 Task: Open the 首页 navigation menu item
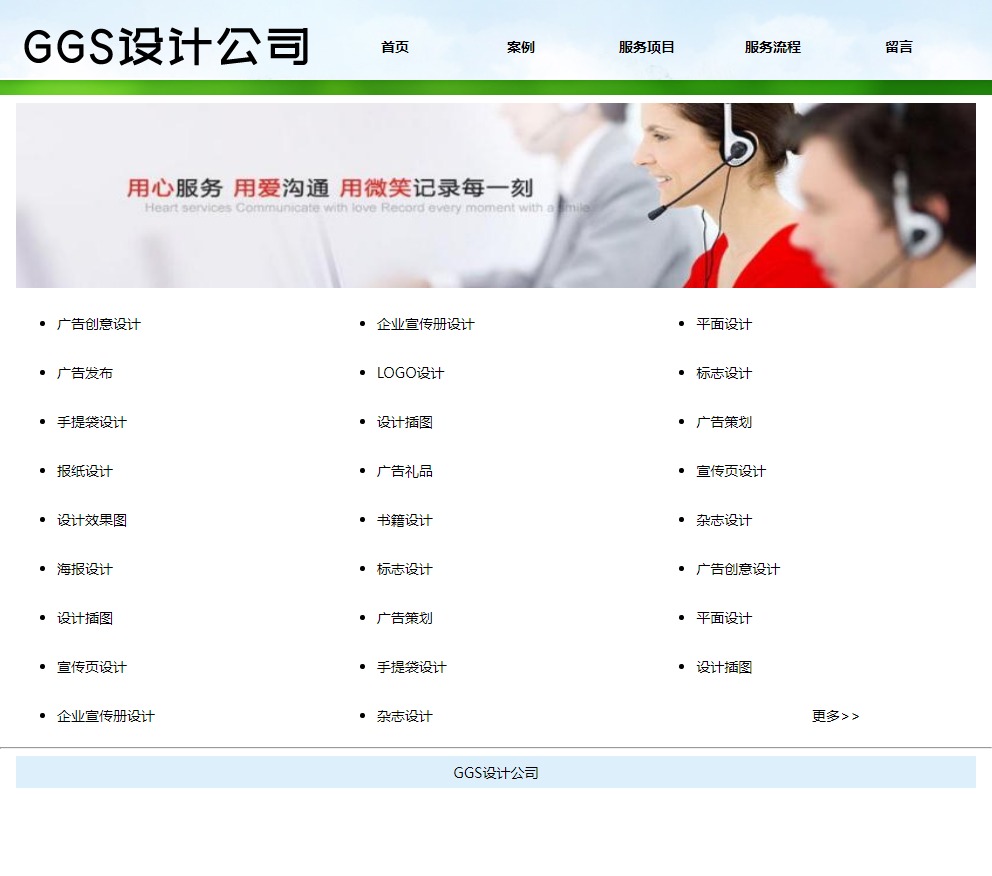click(395, 47)
